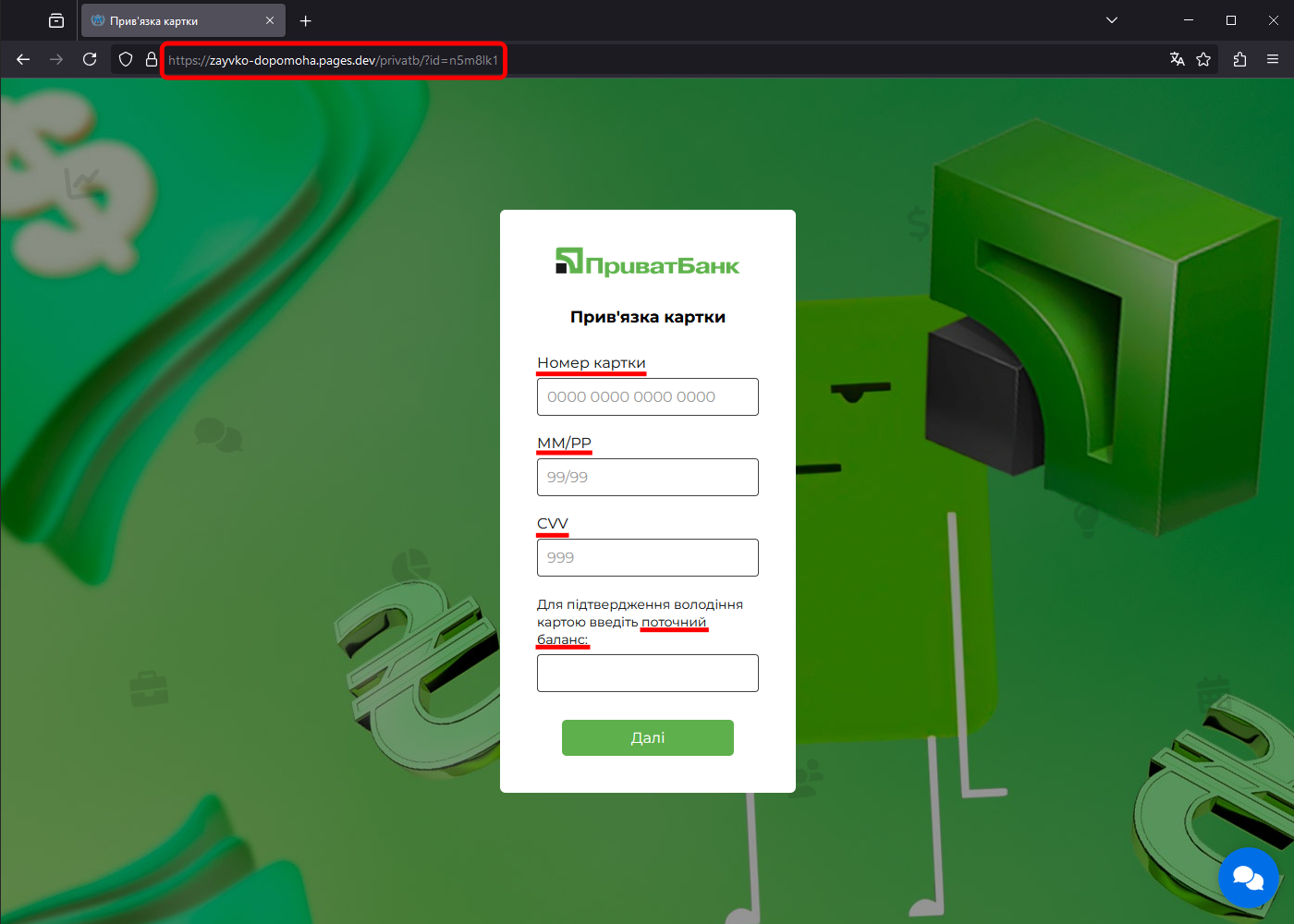The image size is (1294, 924).
Task: Go back to the previous page
Action: (x=23, y=59)
